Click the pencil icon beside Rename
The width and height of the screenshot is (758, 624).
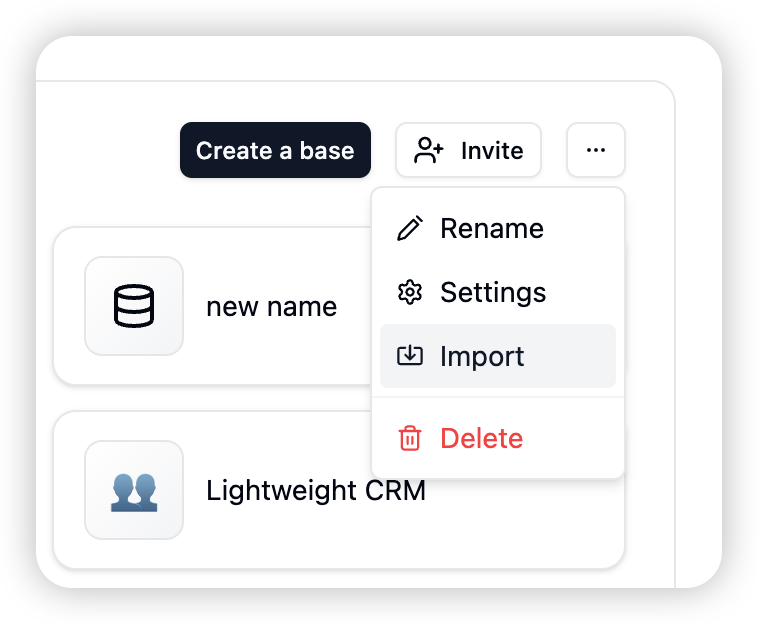(410, 228)
